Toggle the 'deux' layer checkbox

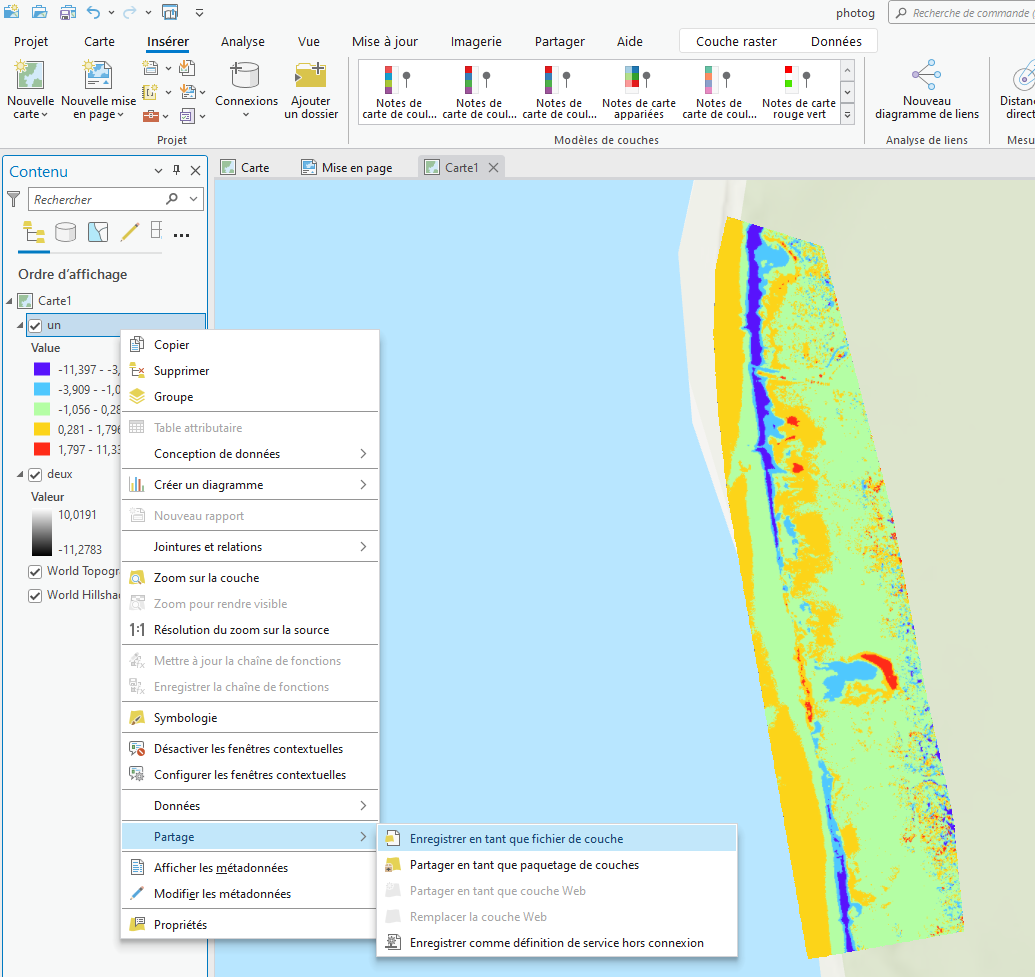[x=36, y=475]
